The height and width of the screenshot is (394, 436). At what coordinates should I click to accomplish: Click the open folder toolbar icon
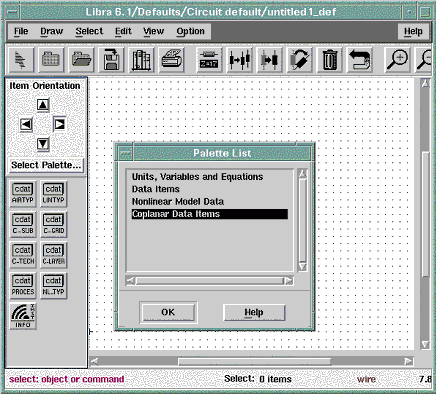pyautogui.click(x=81, y=60)
